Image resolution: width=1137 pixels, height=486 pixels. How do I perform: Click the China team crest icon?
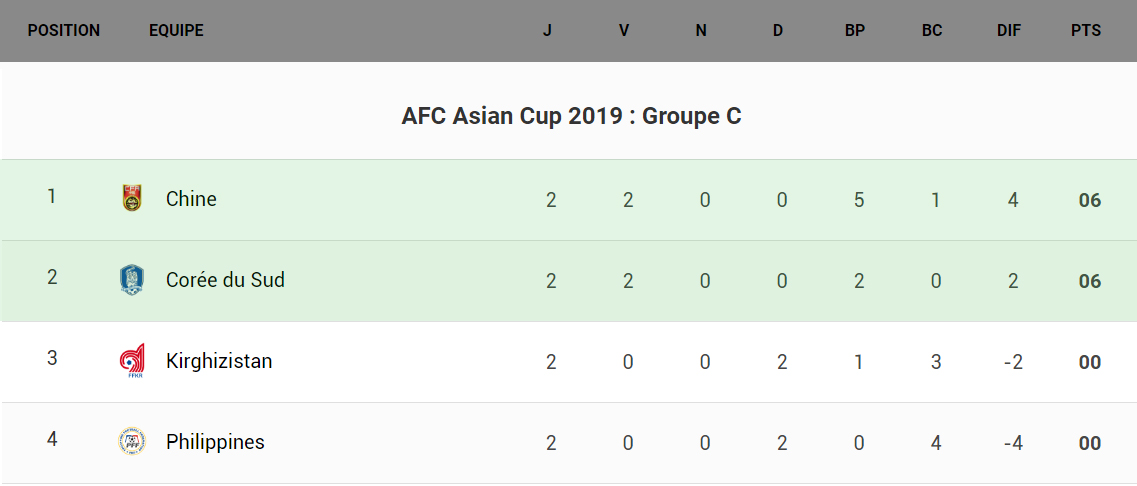[131, 199]
